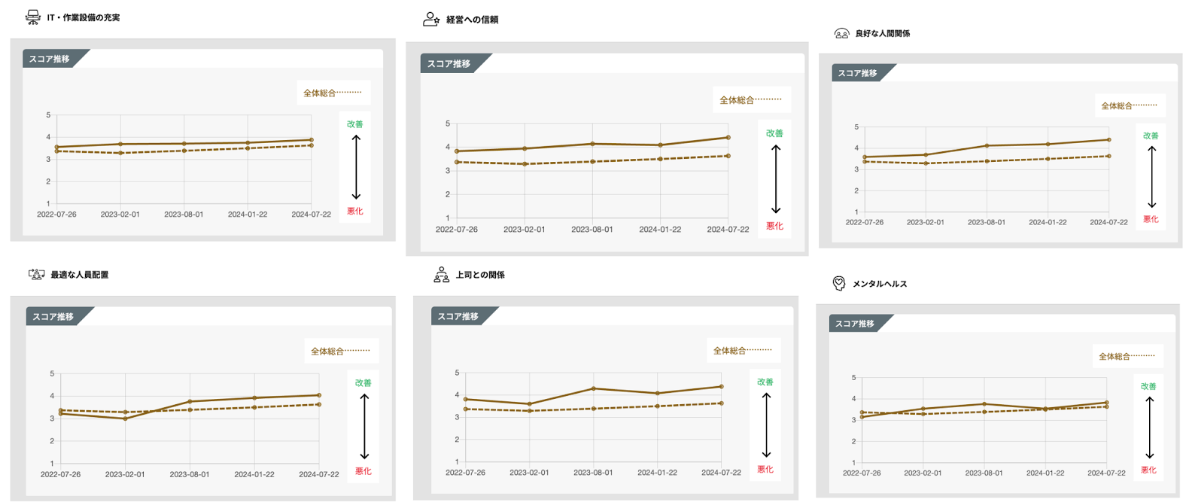Click 悪化 label in メンタルヘルス chart
Screen dimensions: 1188x504
click(1149, 470)
